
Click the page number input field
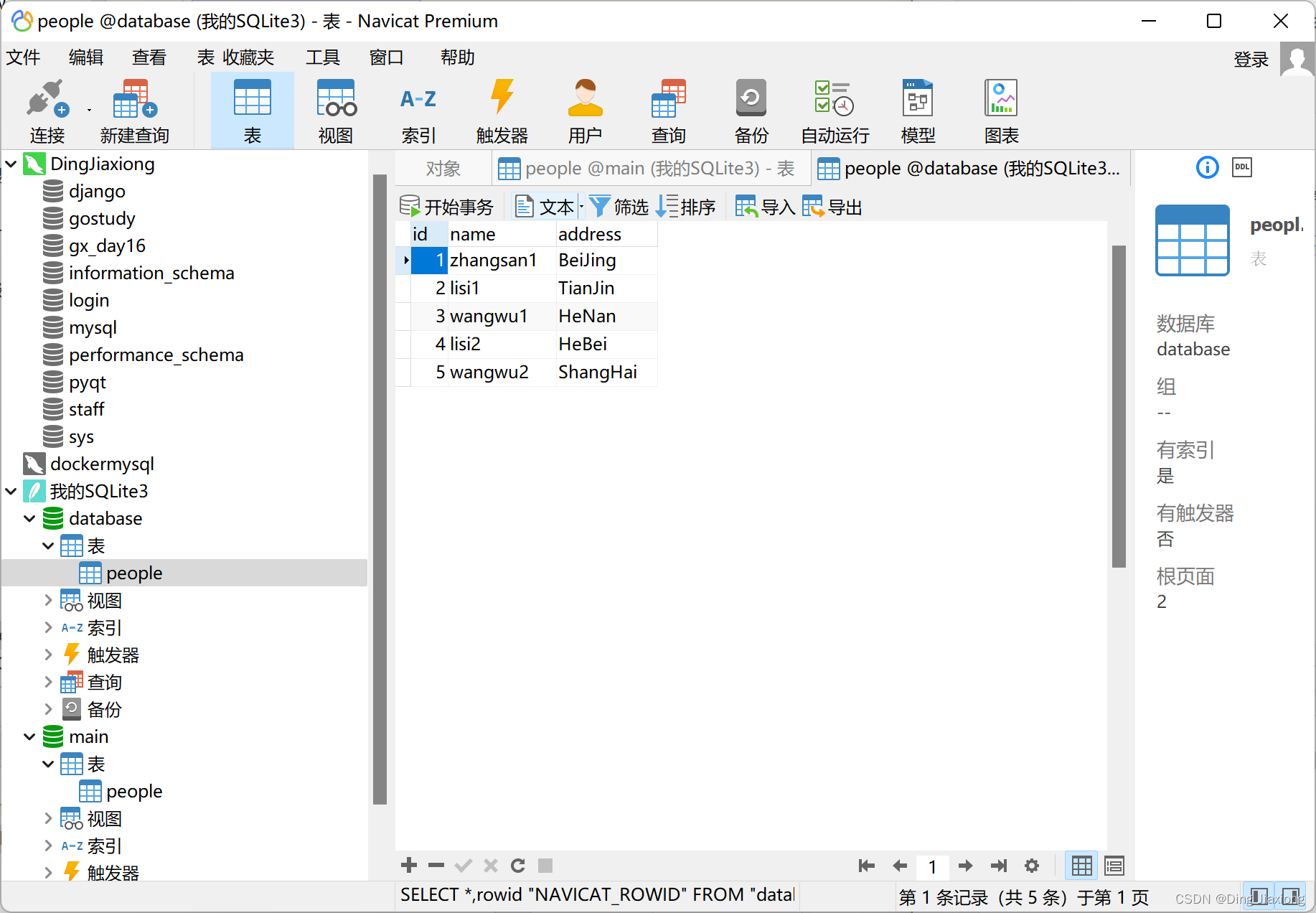[x=932, y=866]
